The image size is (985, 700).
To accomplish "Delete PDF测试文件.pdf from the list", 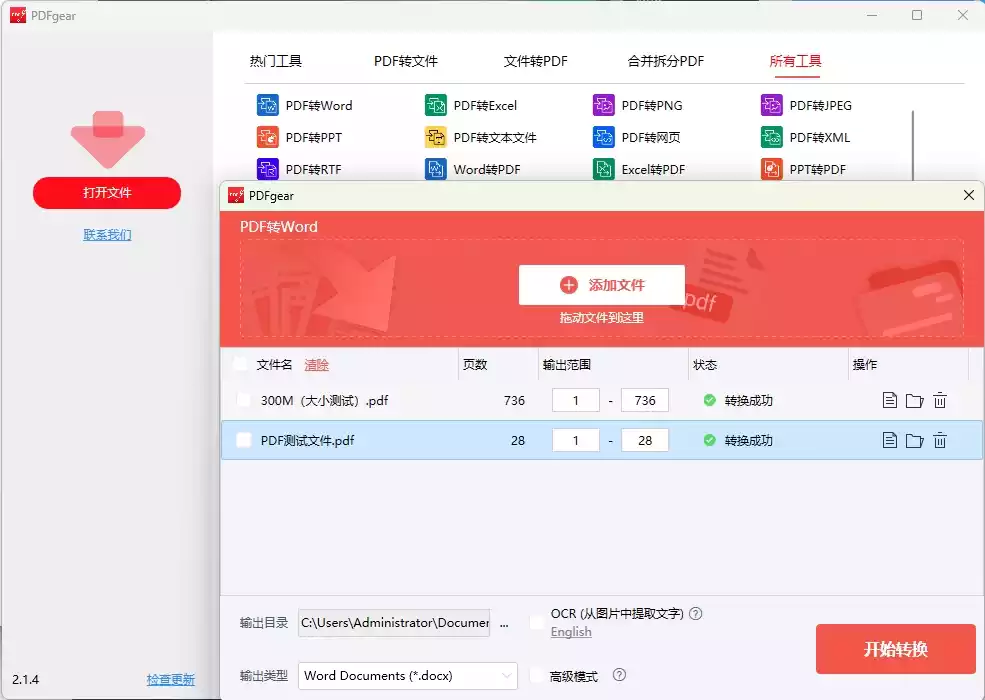I will tap(940, 440).
